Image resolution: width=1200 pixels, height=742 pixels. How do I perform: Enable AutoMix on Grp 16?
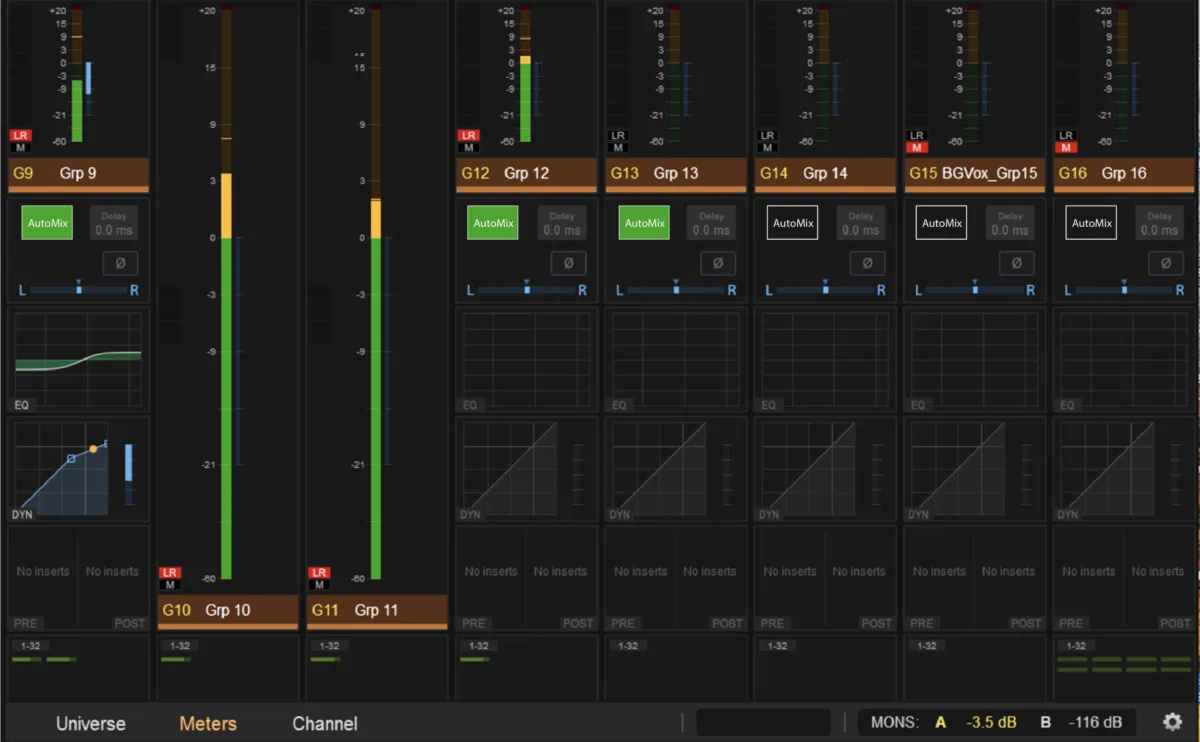click(1091, 223)
